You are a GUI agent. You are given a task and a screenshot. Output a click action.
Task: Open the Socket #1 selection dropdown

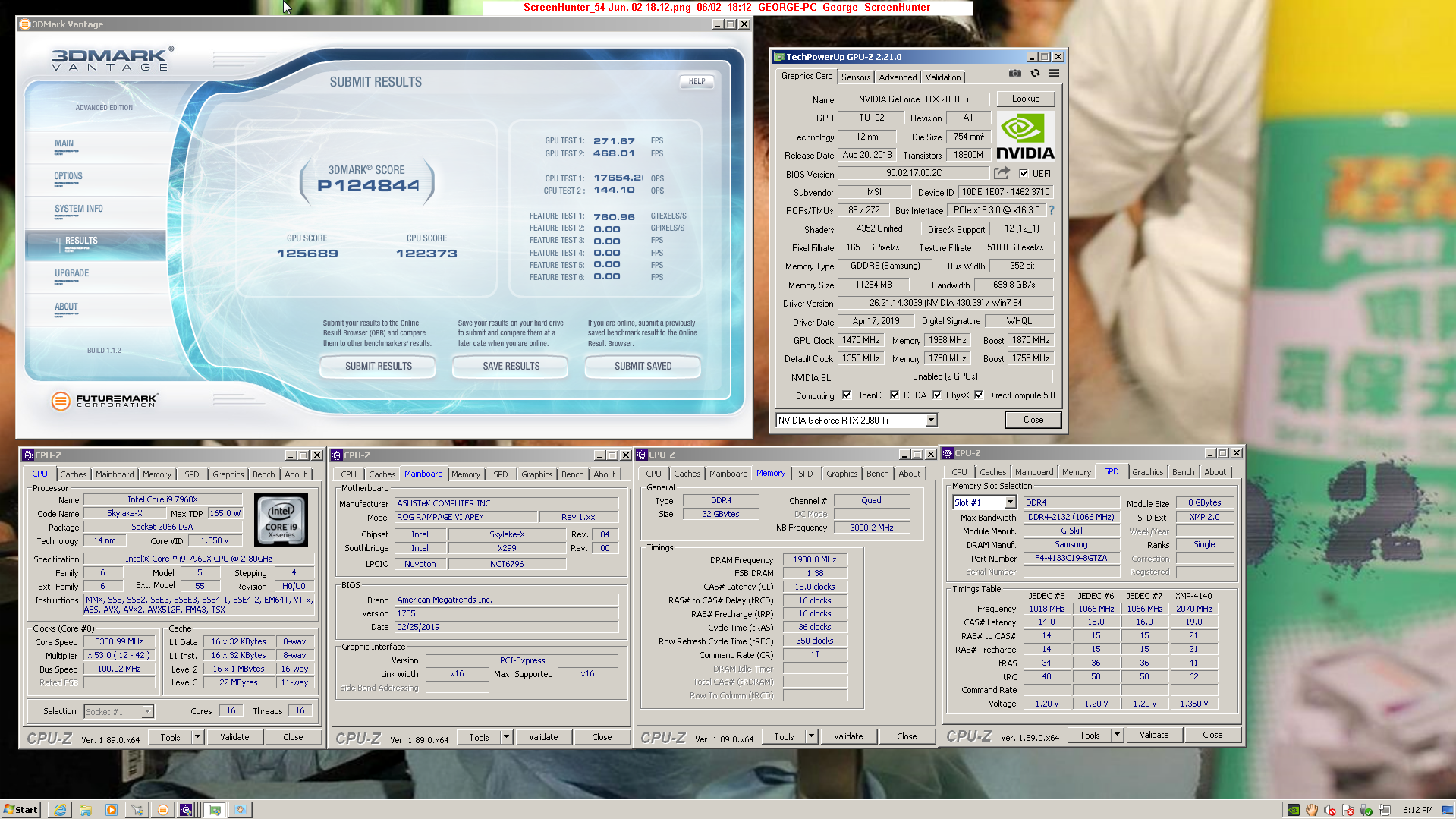pyautogui.click(x=147, y=711)
